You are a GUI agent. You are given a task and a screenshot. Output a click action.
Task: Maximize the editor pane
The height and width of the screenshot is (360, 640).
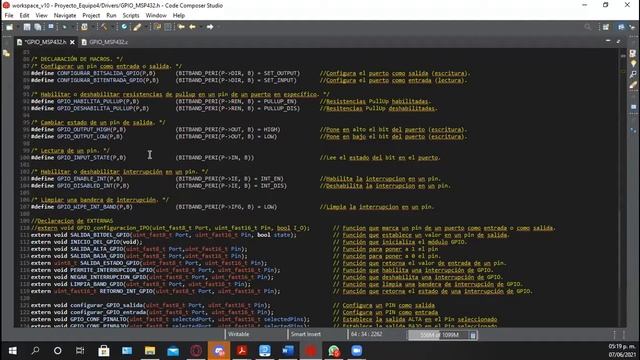(619, 41)
